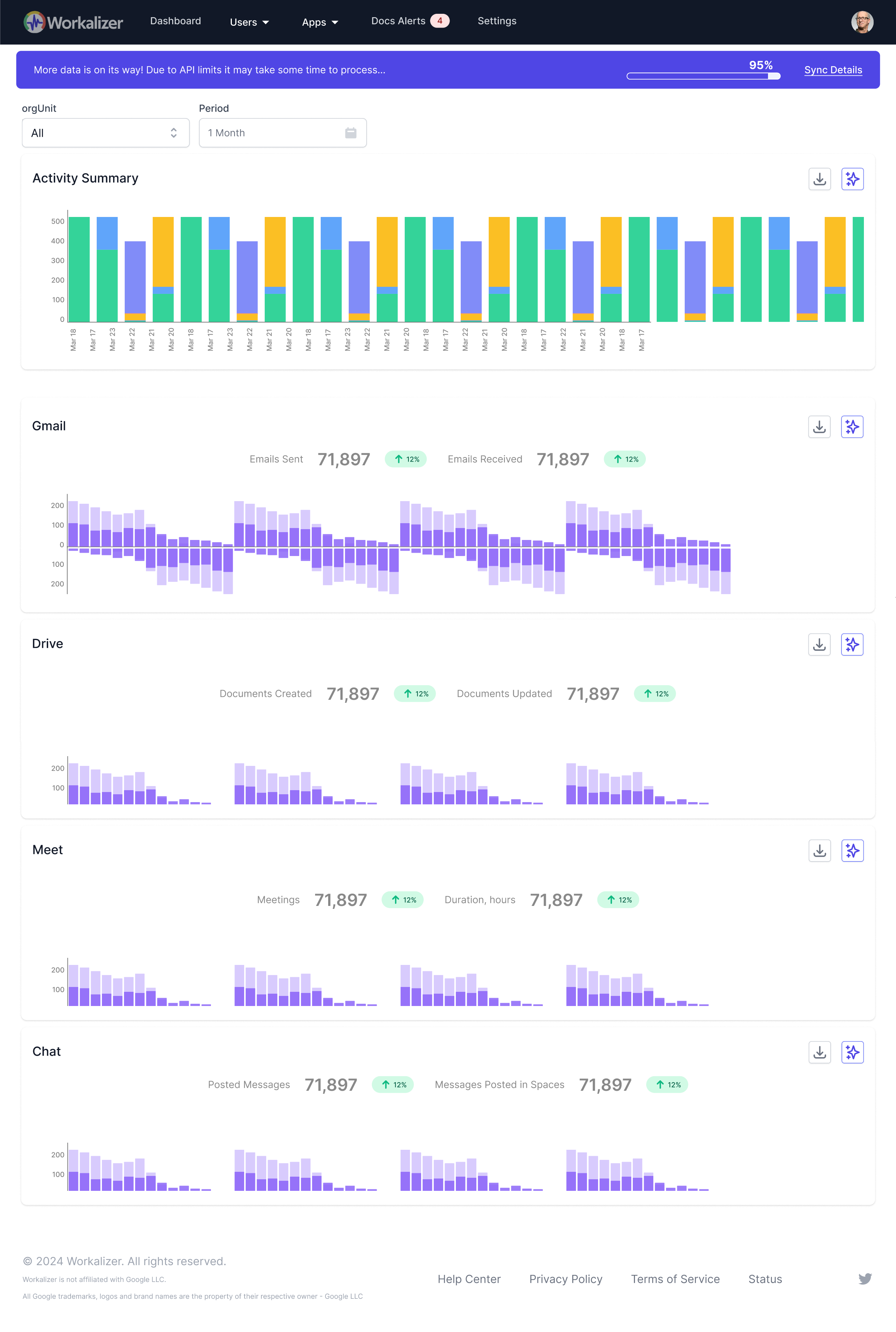Open the Settings page
896x1332 pixels.
click(x=497, y=21)
